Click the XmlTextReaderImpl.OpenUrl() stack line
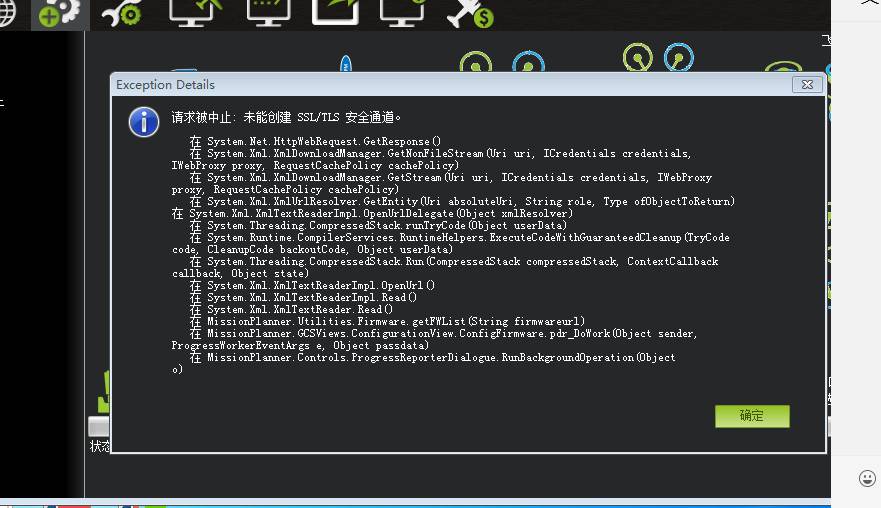 pos(312,285)
